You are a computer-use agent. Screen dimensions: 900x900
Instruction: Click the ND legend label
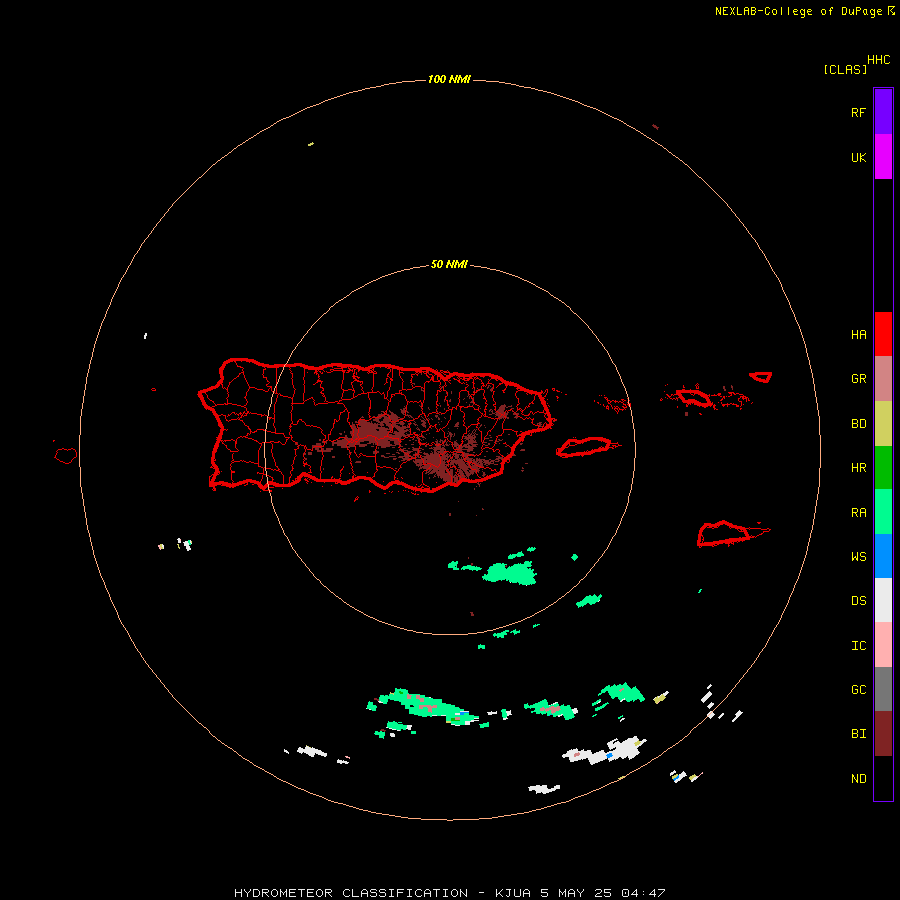(x=858, y=779)
